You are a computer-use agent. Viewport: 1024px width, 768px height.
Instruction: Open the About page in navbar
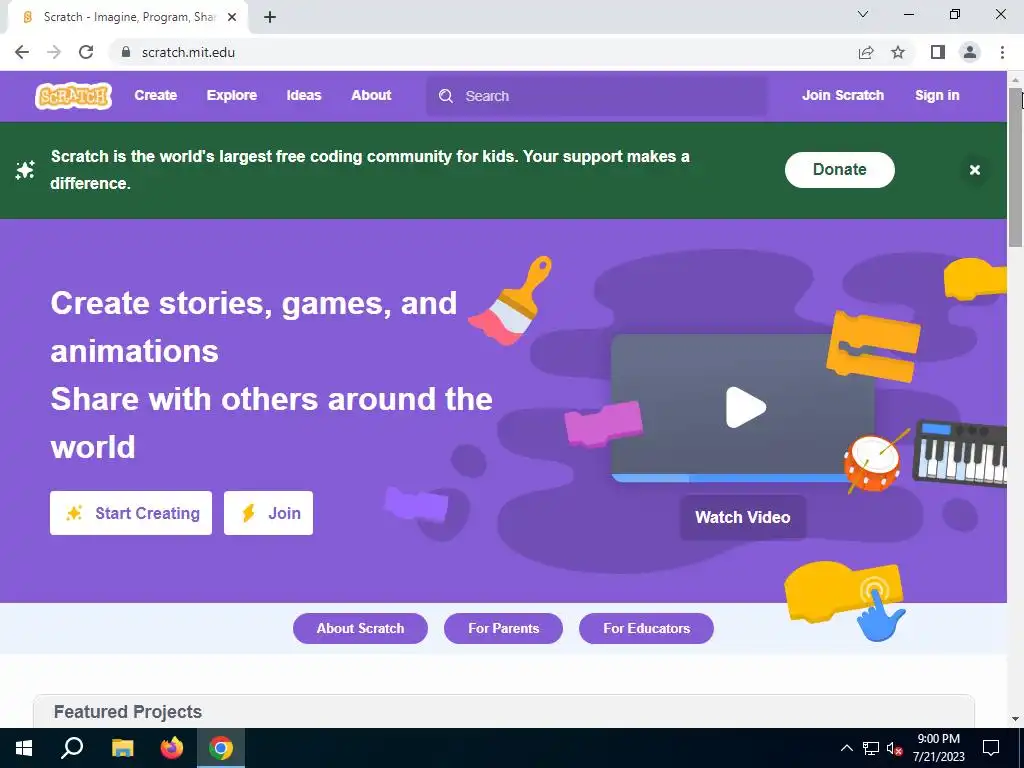pyautogui.click(x=371, y=95)
